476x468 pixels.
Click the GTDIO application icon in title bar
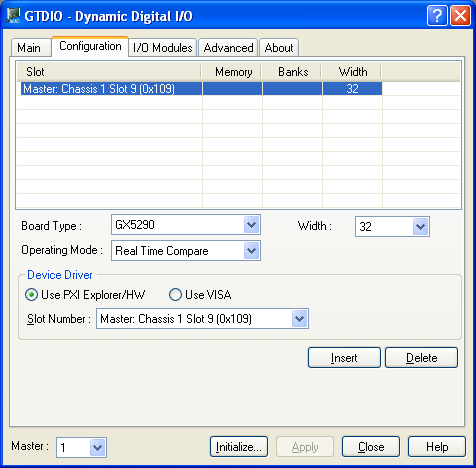(x=13, y=15)
